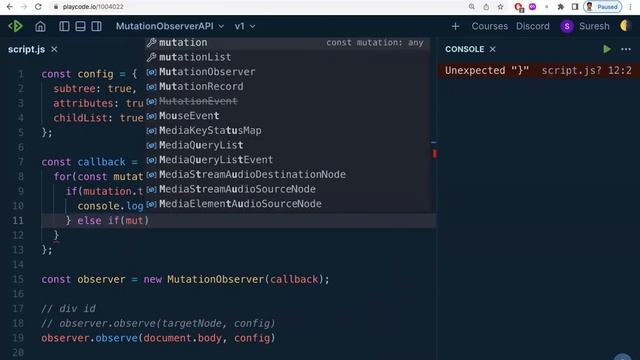Open the Discord link
This screenshot has height=360, width=640.
tap(533, 26)
